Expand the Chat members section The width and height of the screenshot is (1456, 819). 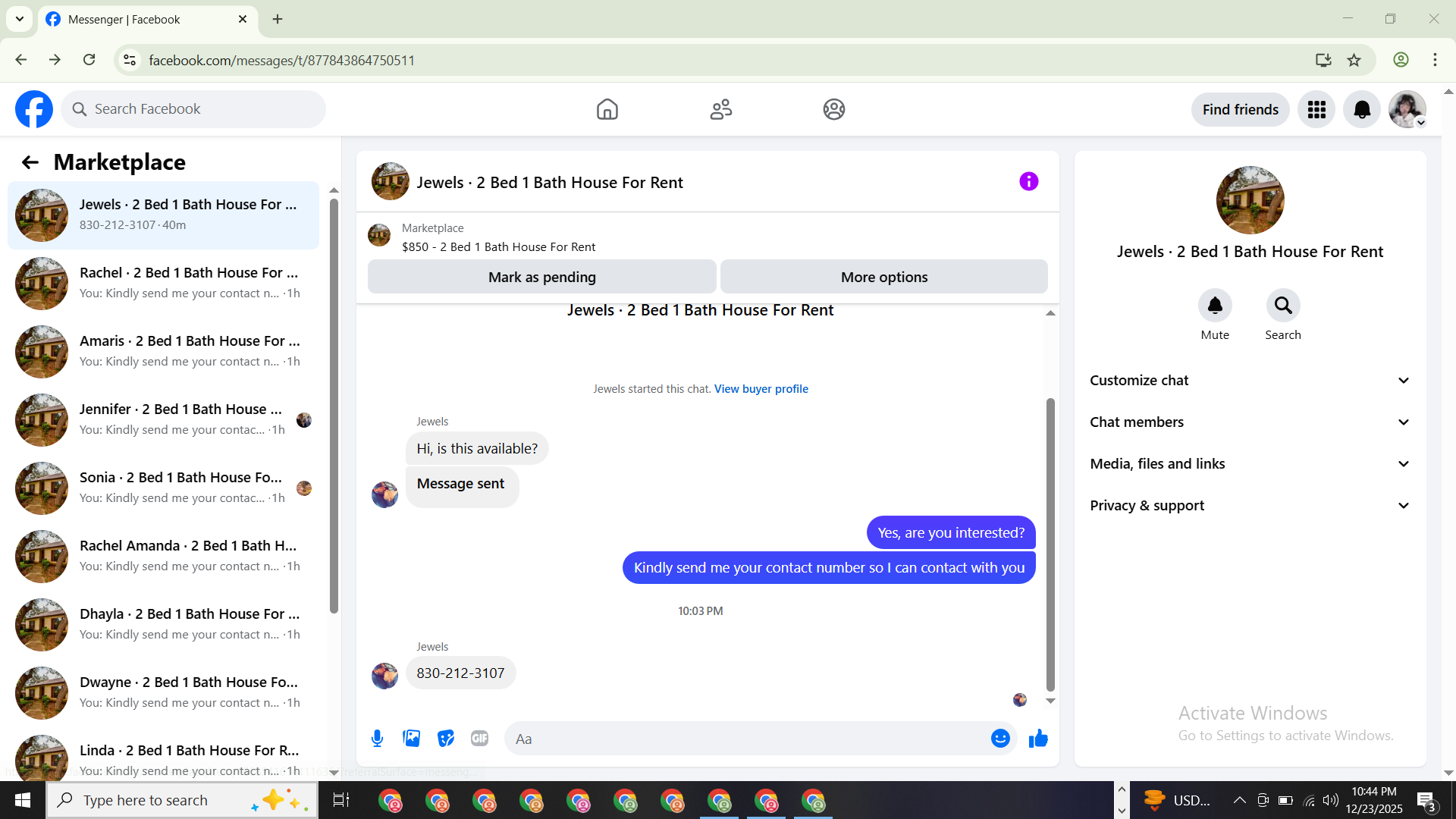click(1250, 422)
